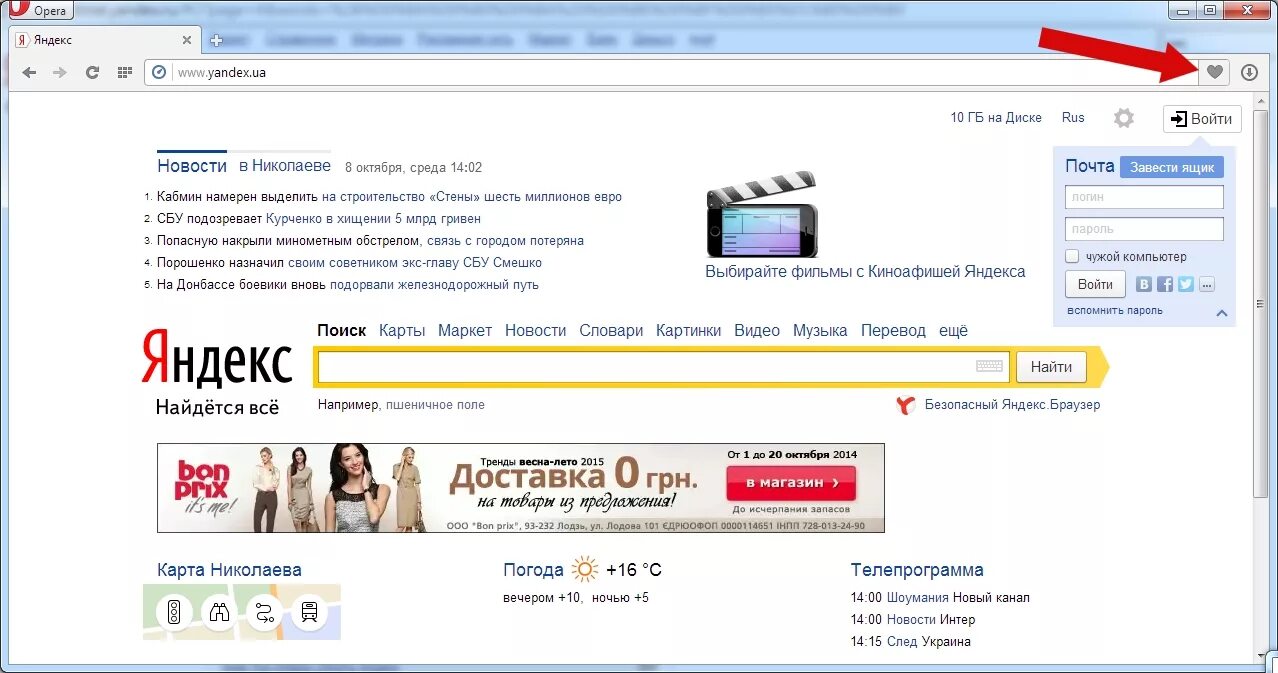This screenshot has height=673, width=1278.
Task: Click the Найти search button
Action: tap(1051, 367)
